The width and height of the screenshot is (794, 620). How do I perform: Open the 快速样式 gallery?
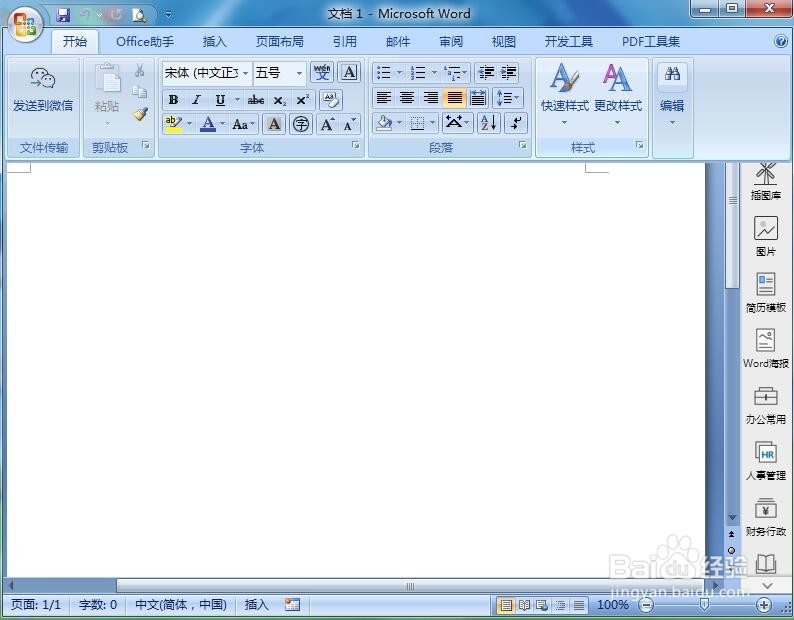coord(564,94)
